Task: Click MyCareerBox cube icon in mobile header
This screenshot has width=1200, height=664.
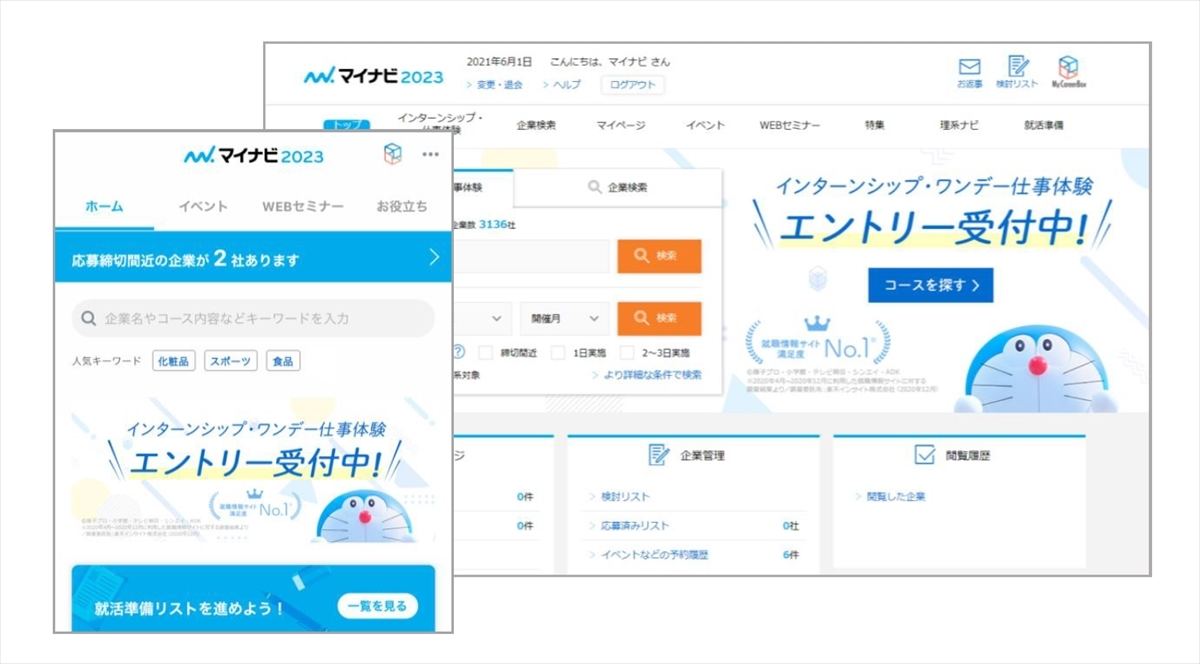Action: (392, 154)
